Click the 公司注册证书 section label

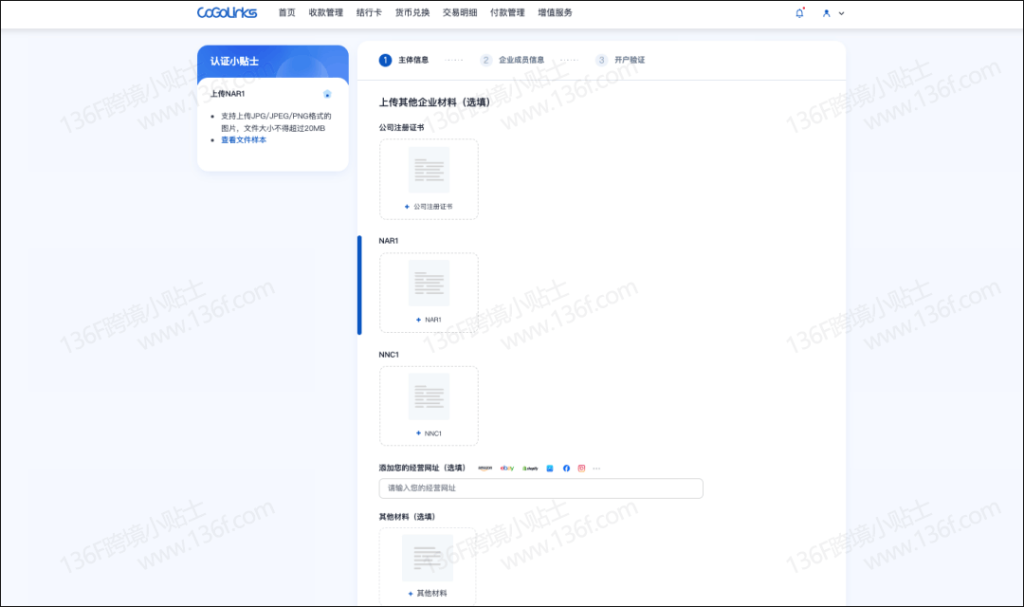click(x=402, y=127)
